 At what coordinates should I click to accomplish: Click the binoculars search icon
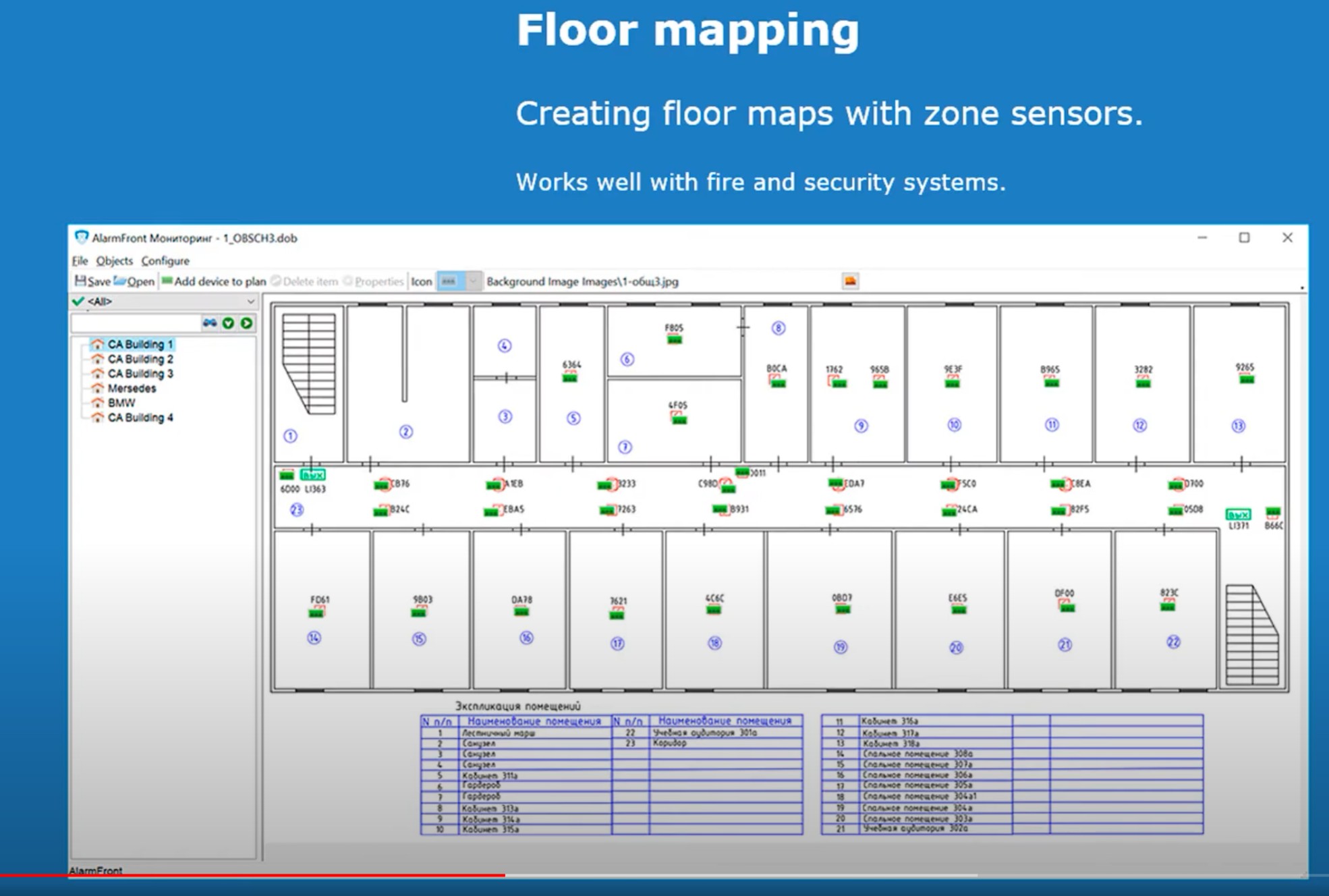point(210,323)
